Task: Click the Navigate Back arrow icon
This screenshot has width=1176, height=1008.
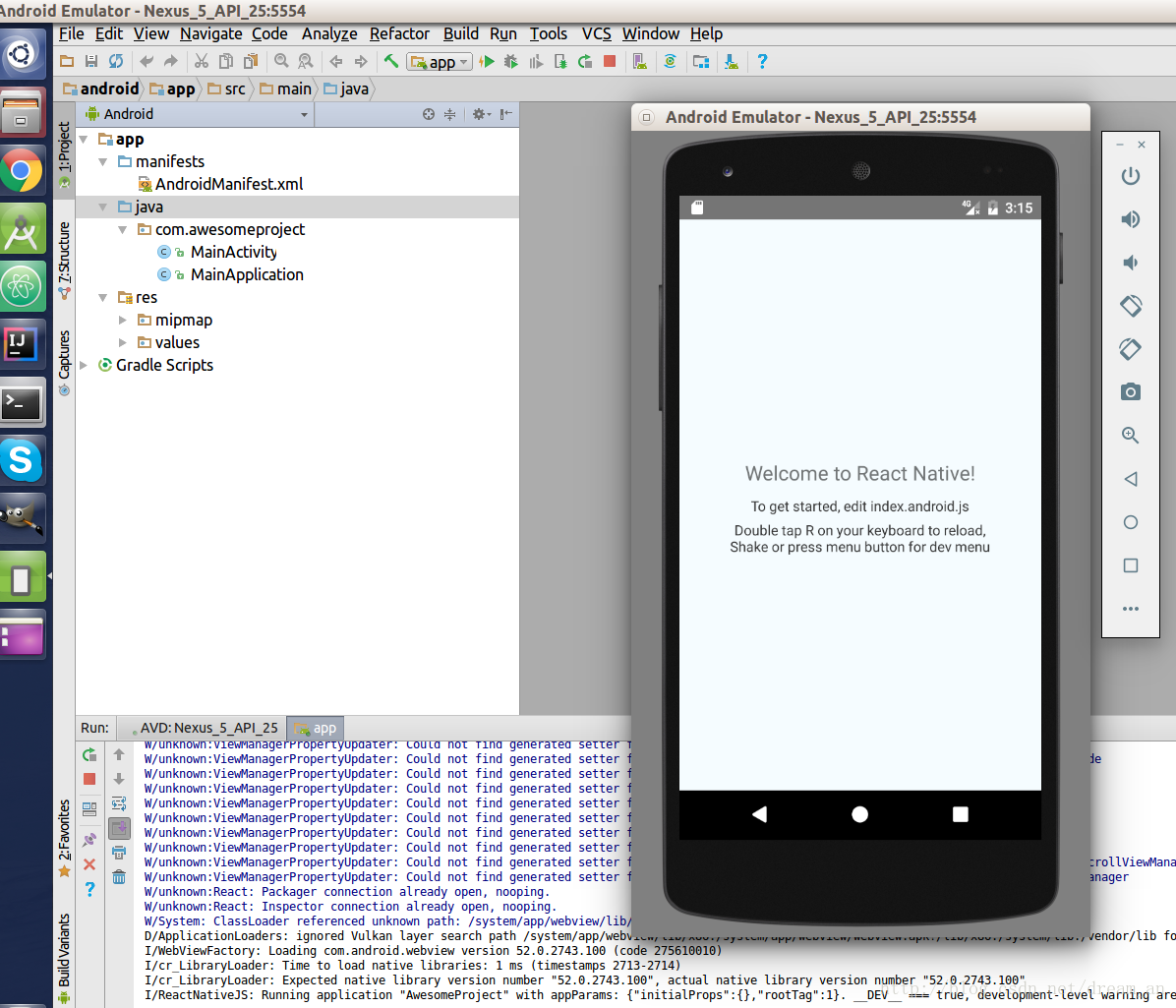Action: 336,62
